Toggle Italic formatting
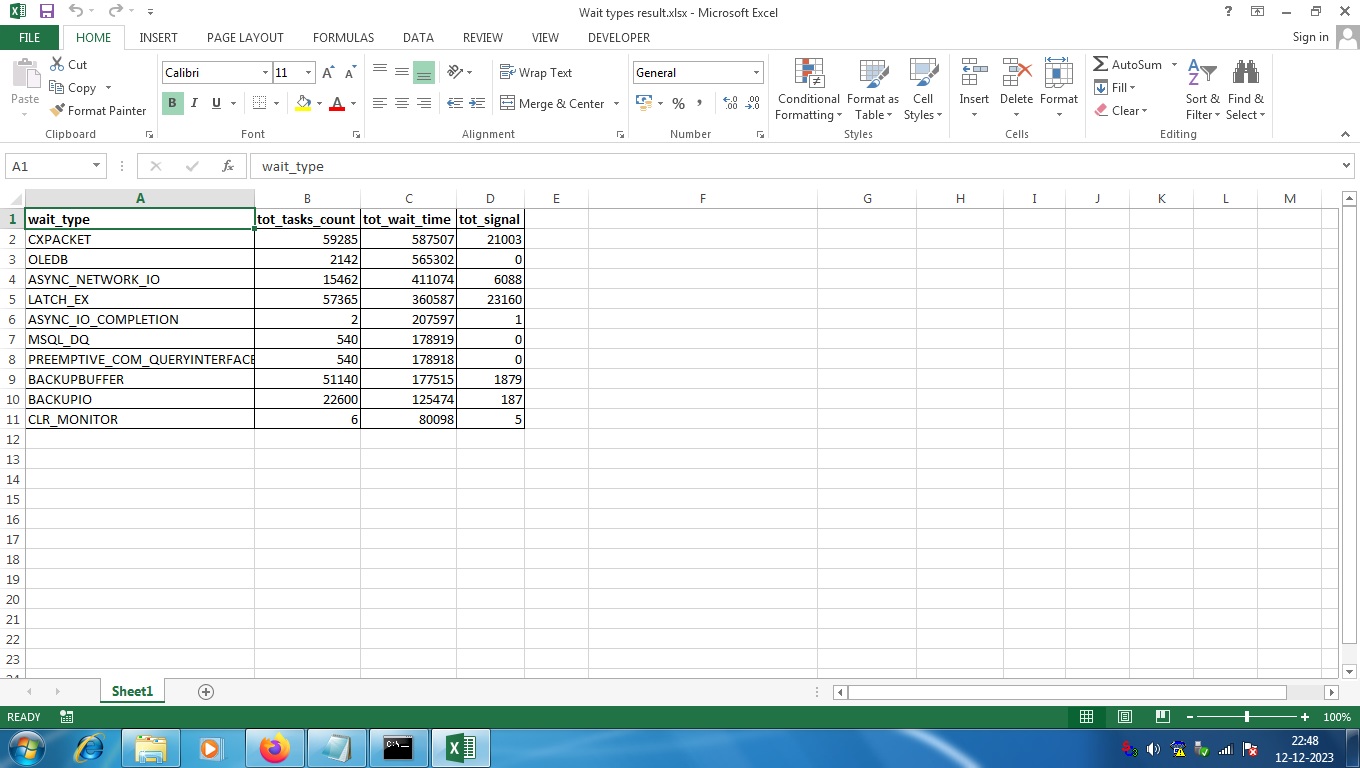 coord(194,103)
